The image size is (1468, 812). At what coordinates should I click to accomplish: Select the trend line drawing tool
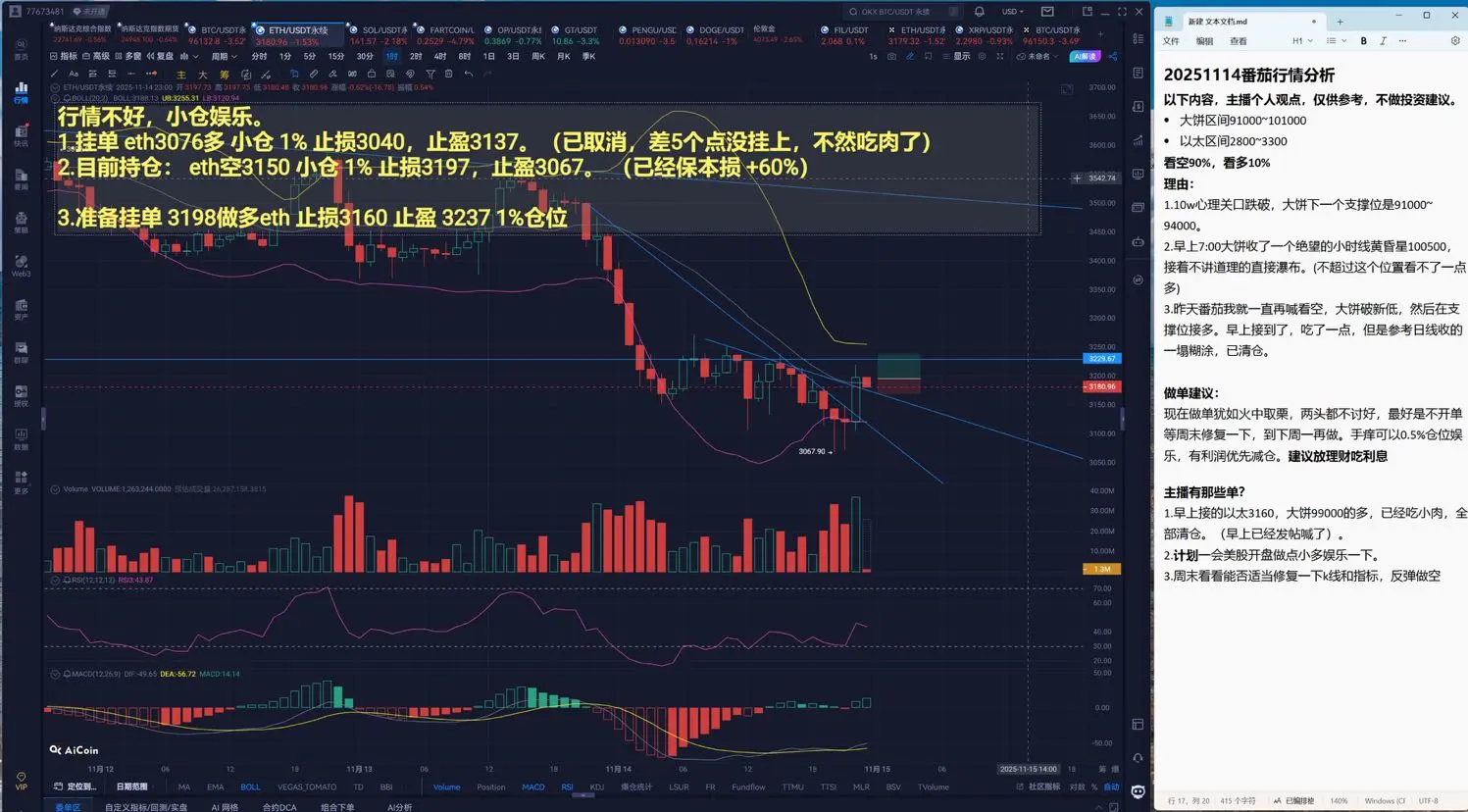(x=54, y=74)
